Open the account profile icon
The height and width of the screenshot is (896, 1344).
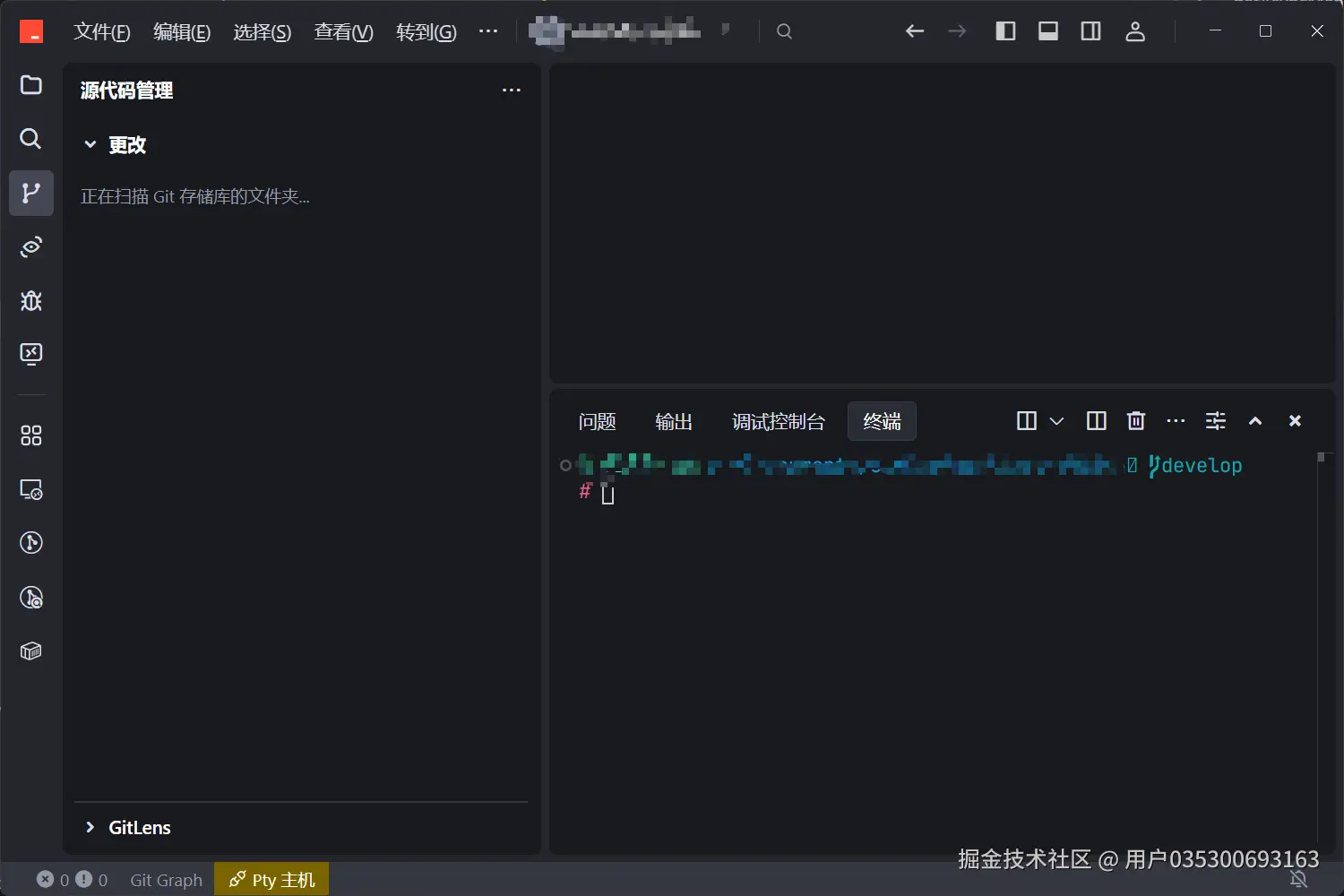(x=1135, y=31)
